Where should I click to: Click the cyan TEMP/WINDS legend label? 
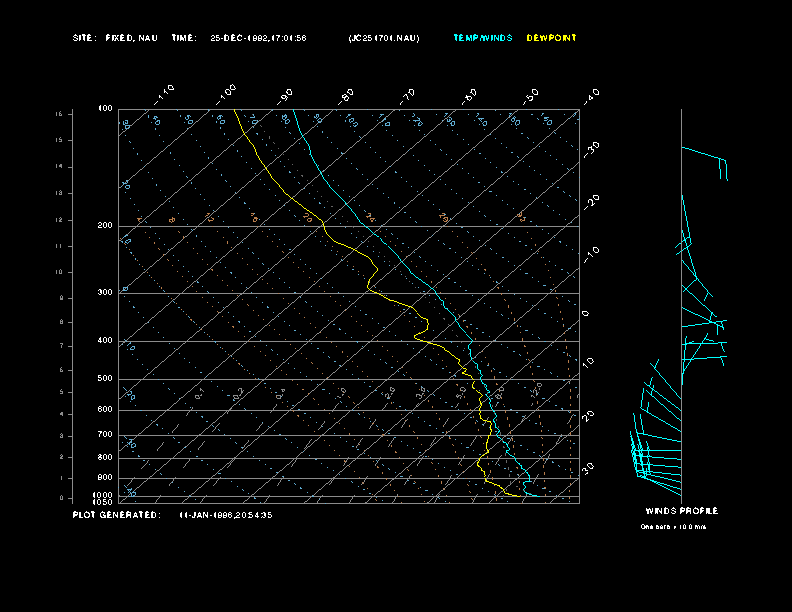point(482,38)
